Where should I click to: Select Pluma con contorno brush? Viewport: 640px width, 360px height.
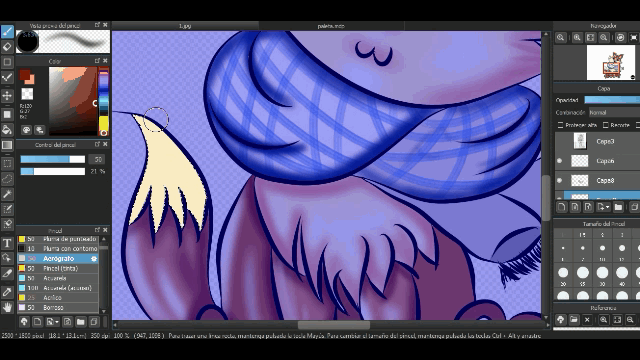[x=58, y=249]
